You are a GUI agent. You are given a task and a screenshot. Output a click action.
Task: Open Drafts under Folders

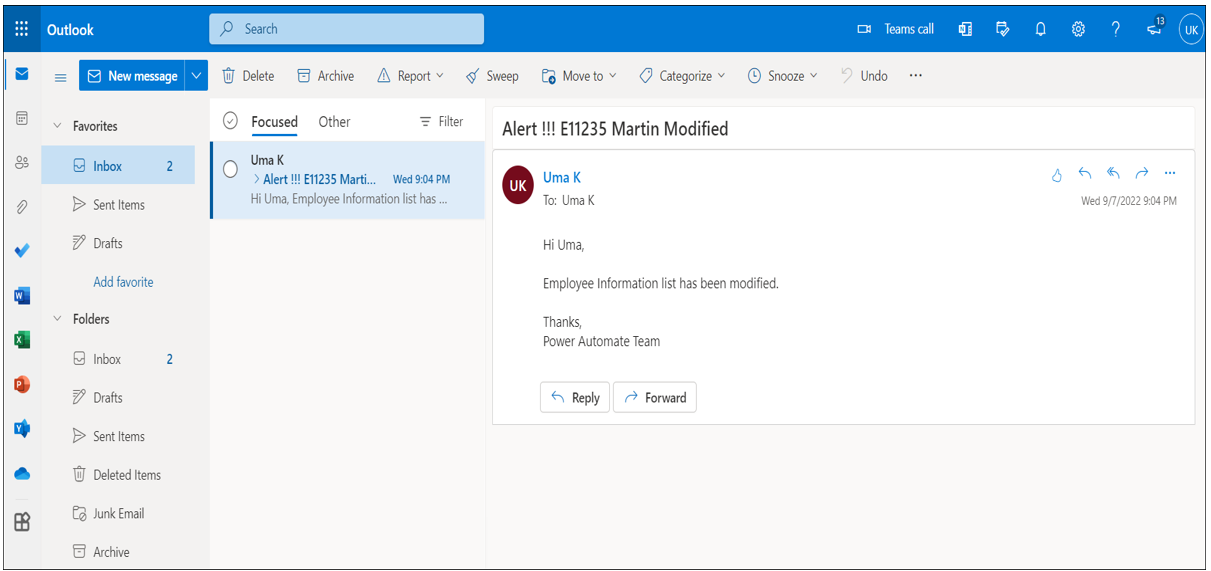tap(118, 397)
